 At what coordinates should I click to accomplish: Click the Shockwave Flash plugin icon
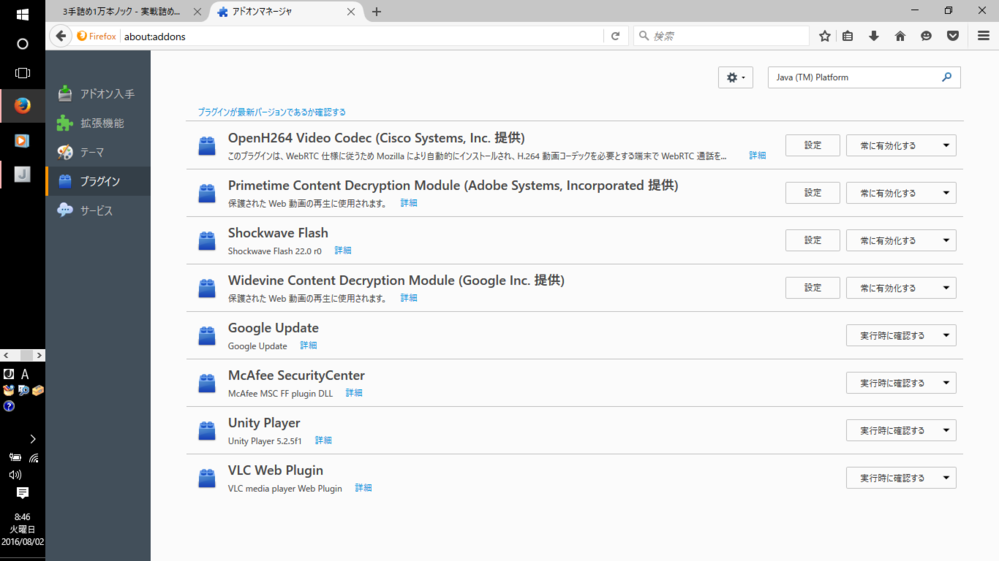tap(206, 240)
